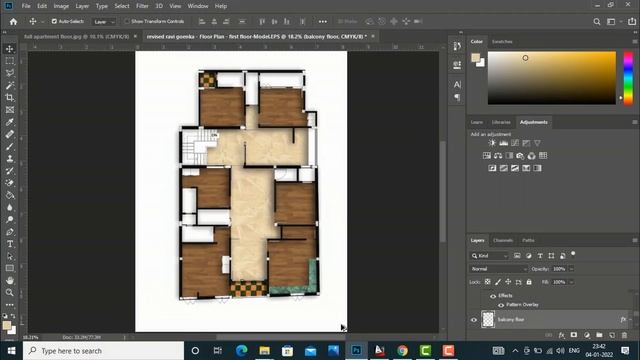The height and width of the screenshot is (360, 640).
Task: Select the Crop tool
Action: [x=10, y=98]
